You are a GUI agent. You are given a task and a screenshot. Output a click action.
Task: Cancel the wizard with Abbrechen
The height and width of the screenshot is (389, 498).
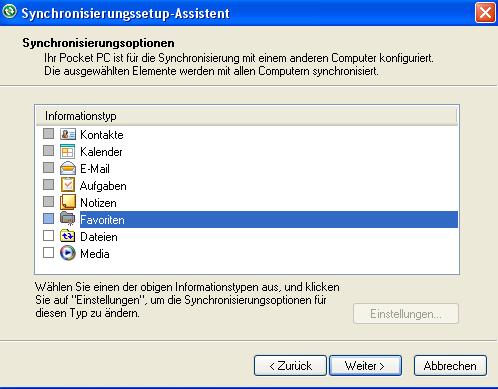[x=450, y=366]
